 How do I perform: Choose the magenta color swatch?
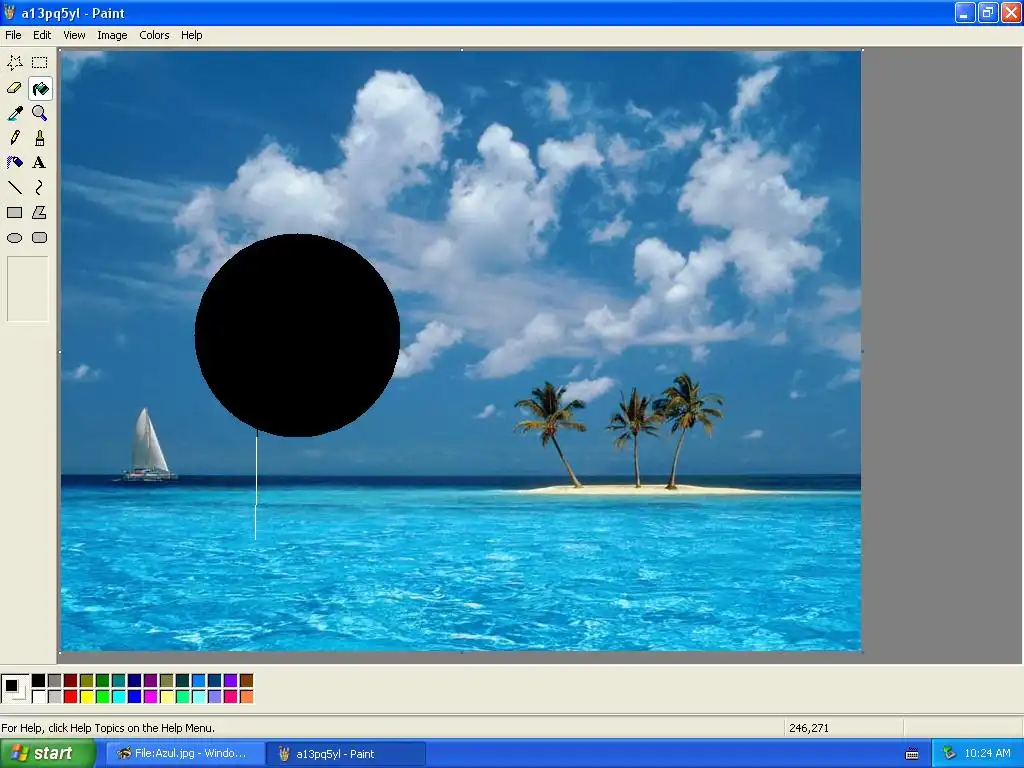(x=151, y=697)
